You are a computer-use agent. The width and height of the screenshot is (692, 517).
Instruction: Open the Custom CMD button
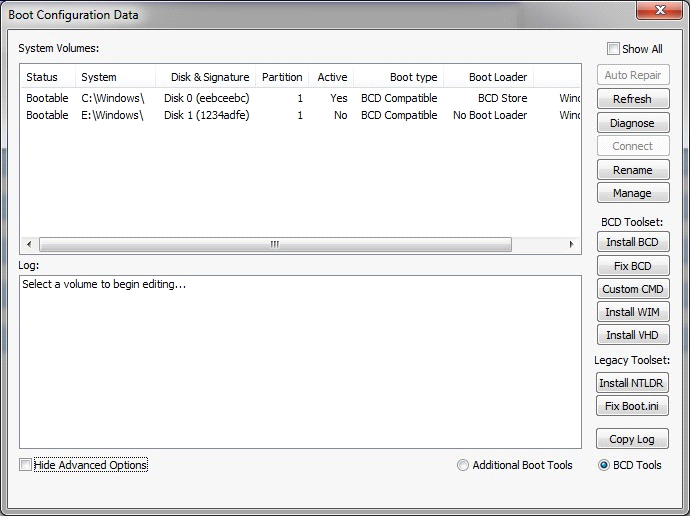pos(633,289)
